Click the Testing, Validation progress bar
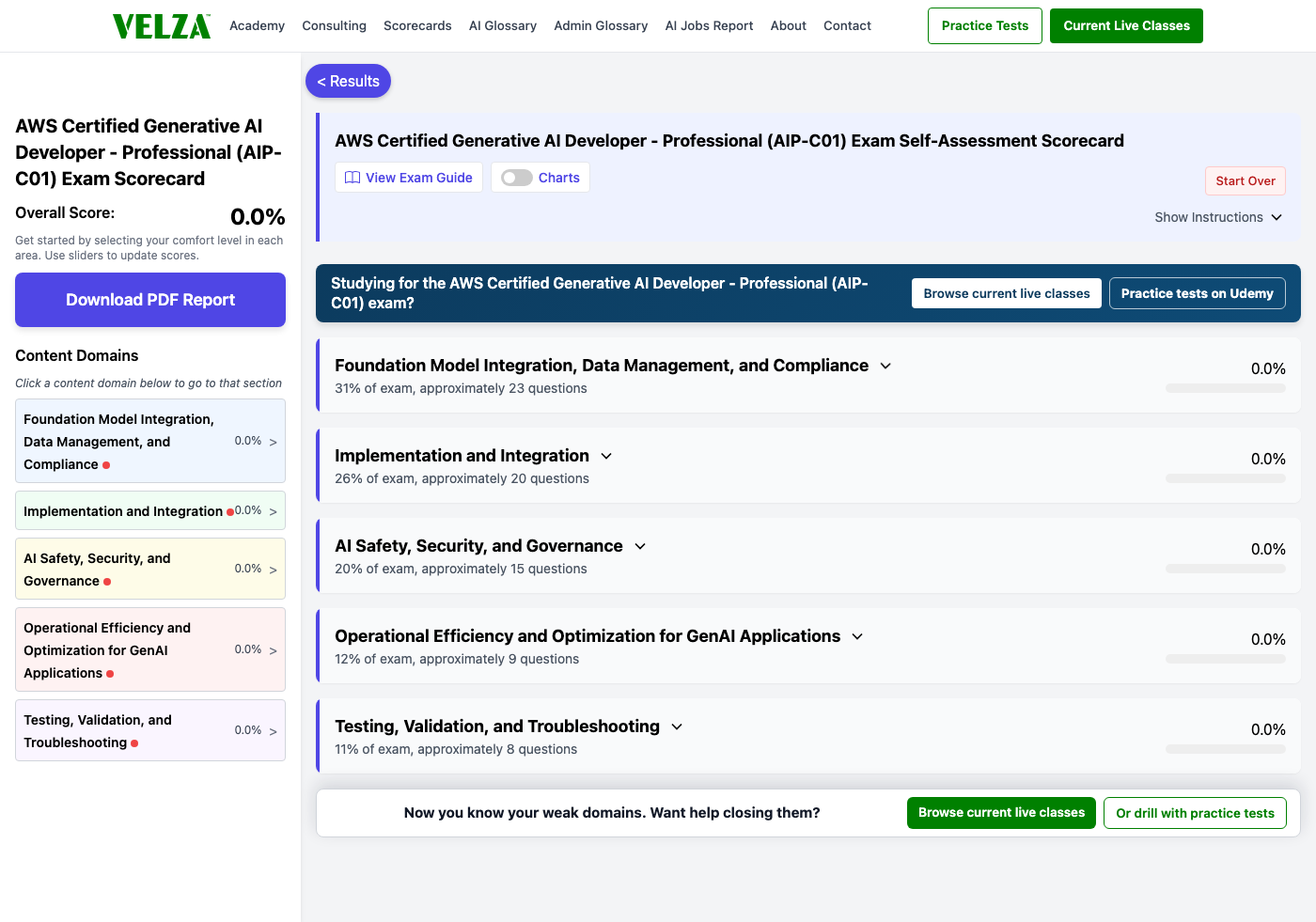1316x922 pixels. [1226, 749]
